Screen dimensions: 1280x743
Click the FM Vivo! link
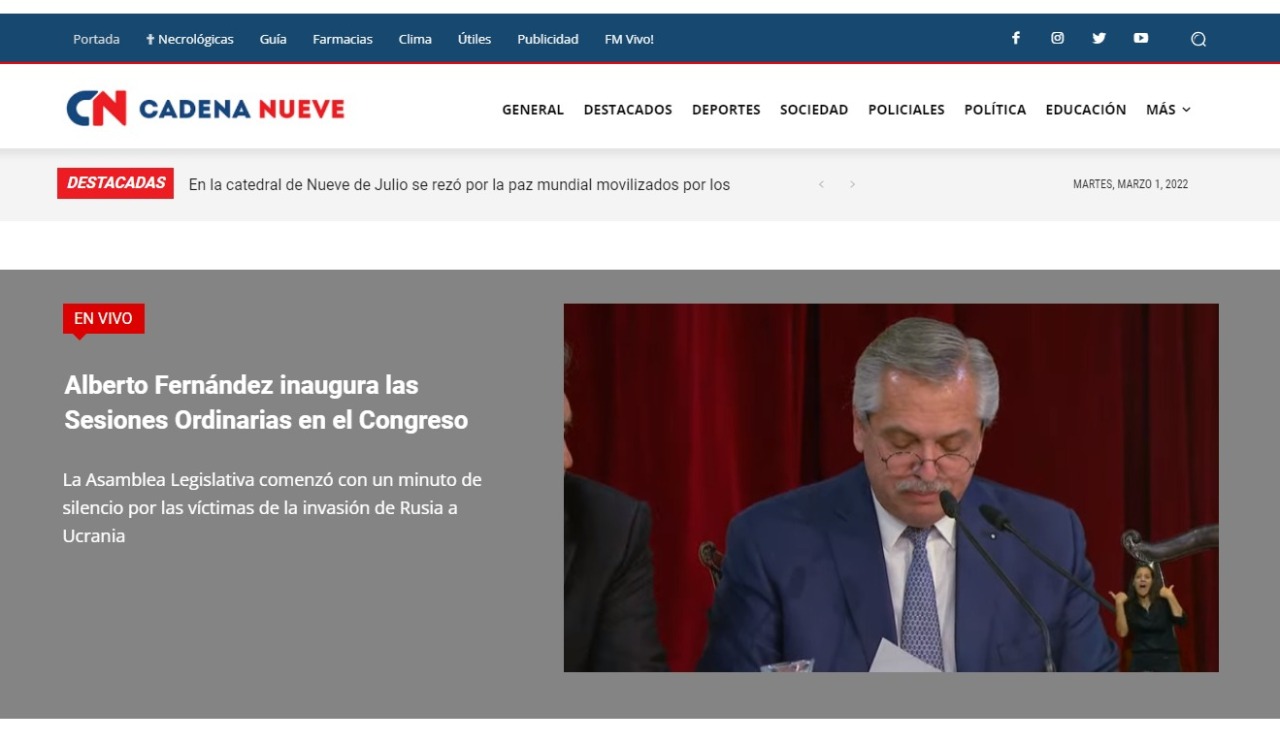[x=629, y=40]
